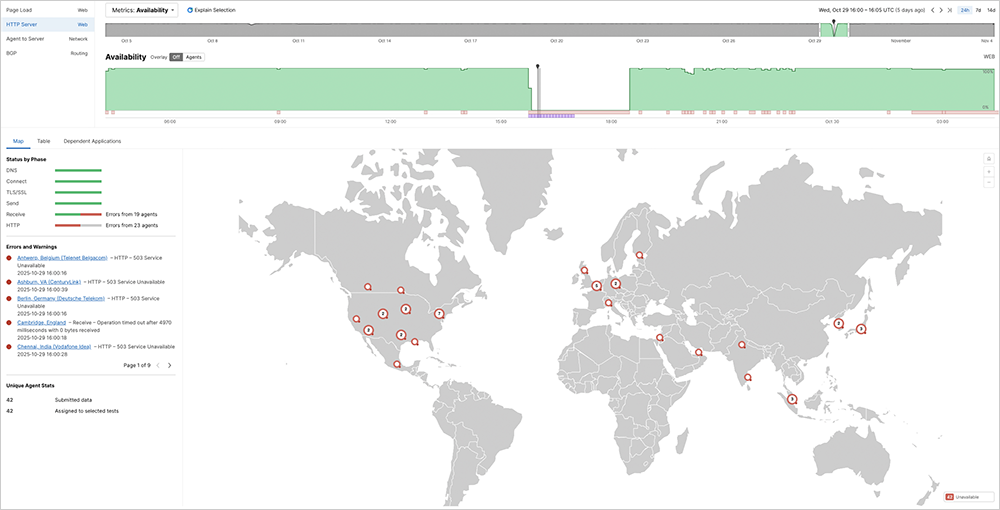Reset the map with the home icon
The width and height of the screenshot is (1000, 510).
click(x=989, y=158)
